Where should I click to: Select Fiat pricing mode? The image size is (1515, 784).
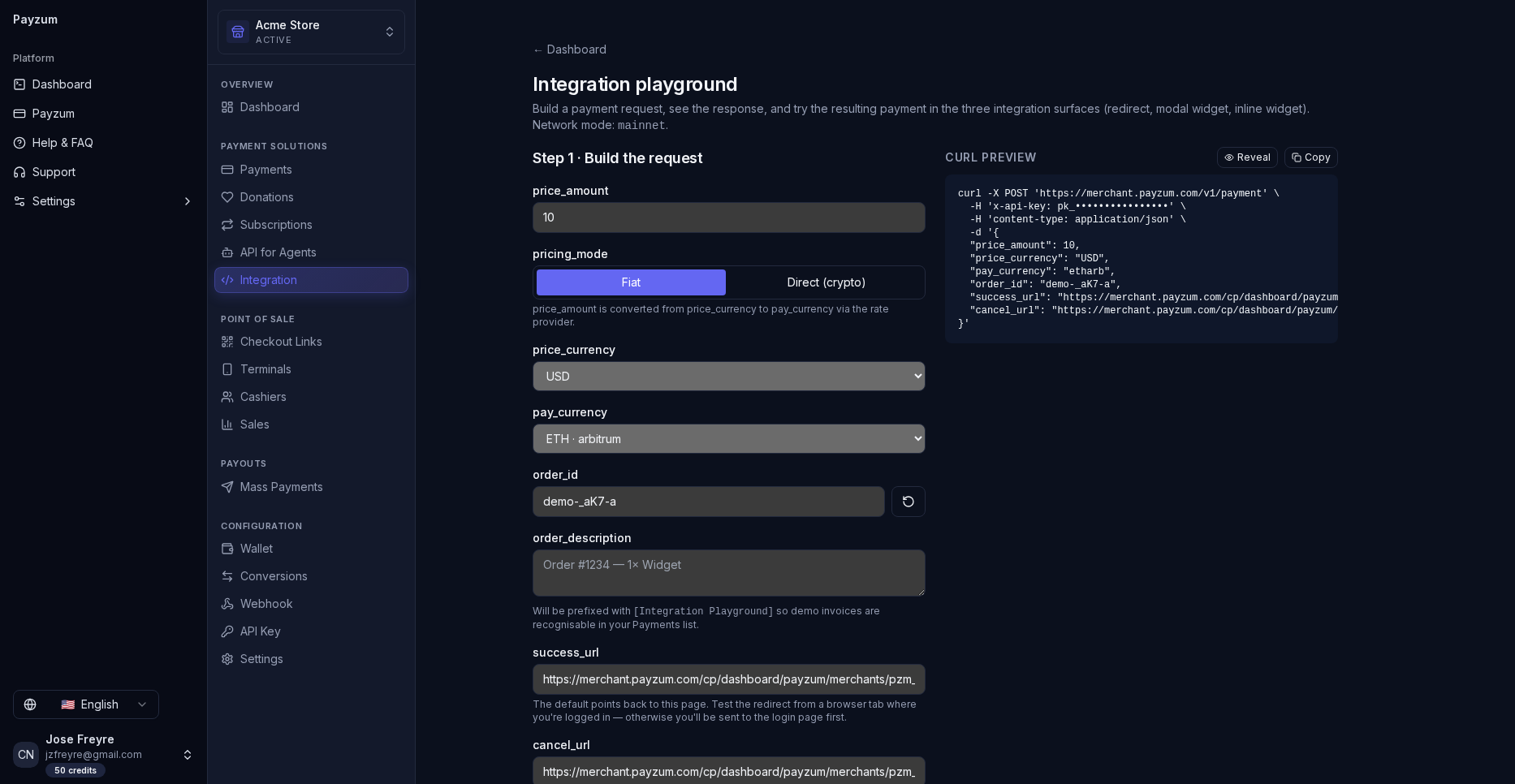[631, 282]
